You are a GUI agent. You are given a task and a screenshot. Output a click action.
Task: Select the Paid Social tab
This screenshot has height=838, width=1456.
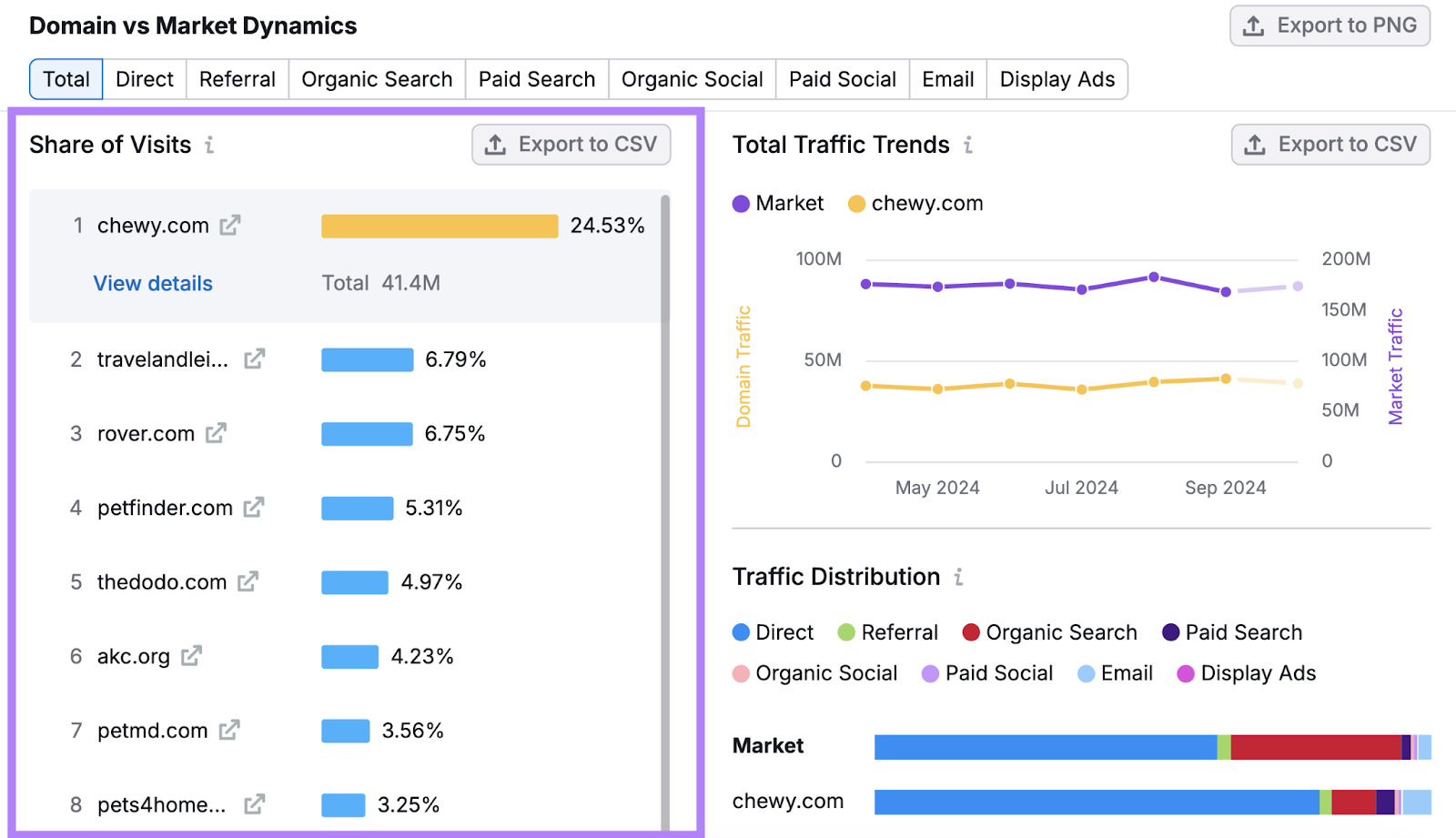tap(842, 79)
